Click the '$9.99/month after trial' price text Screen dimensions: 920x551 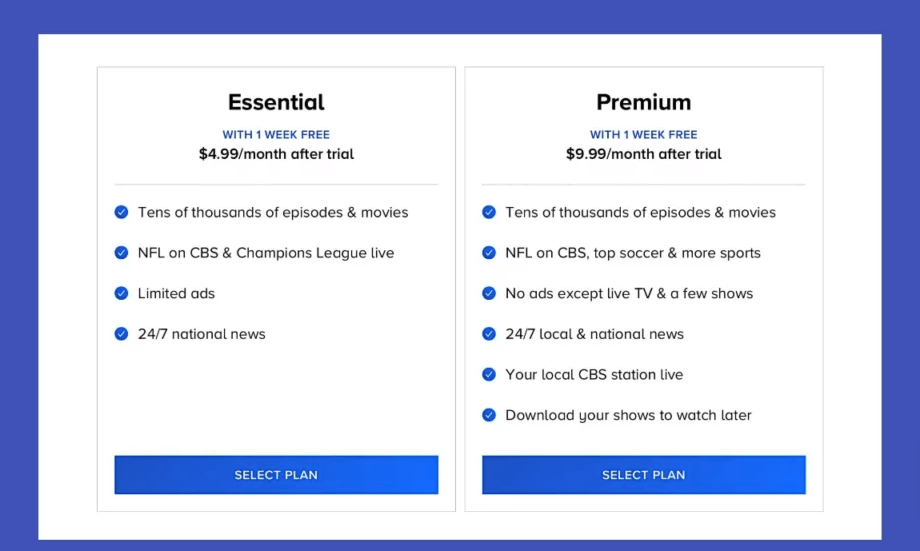click(643, 154)
